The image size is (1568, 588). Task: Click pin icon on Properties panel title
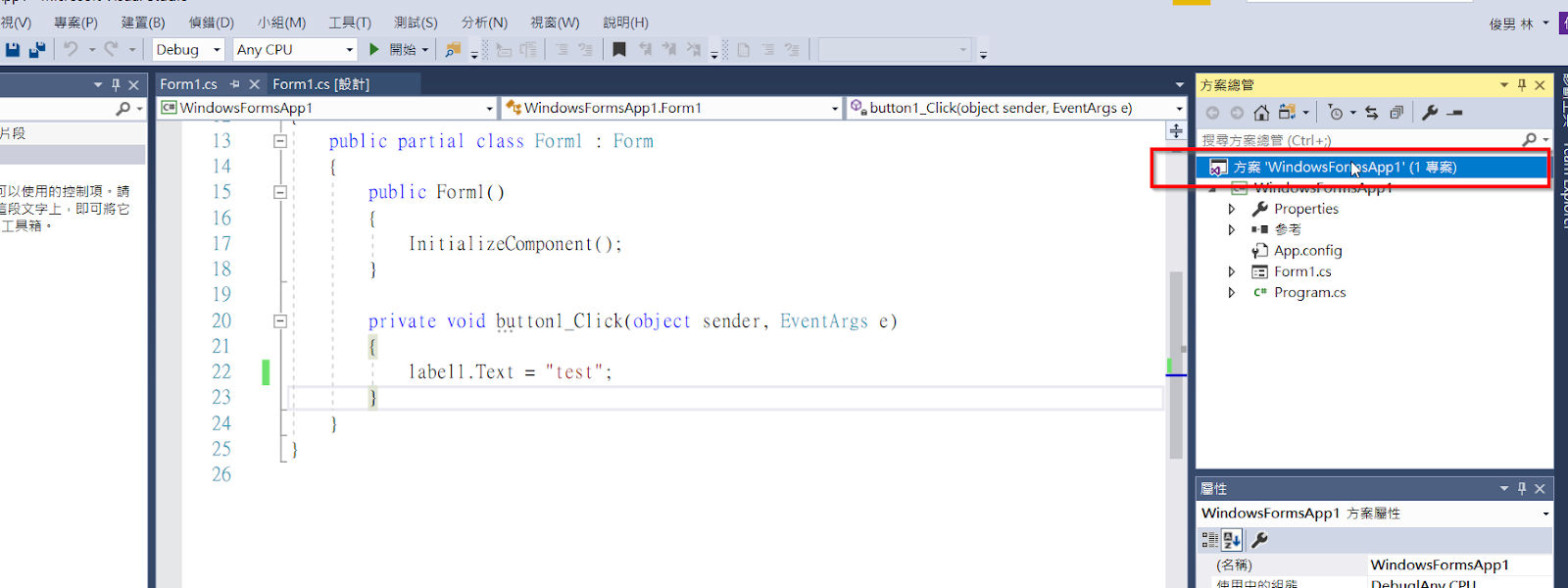click(1522, 488)
